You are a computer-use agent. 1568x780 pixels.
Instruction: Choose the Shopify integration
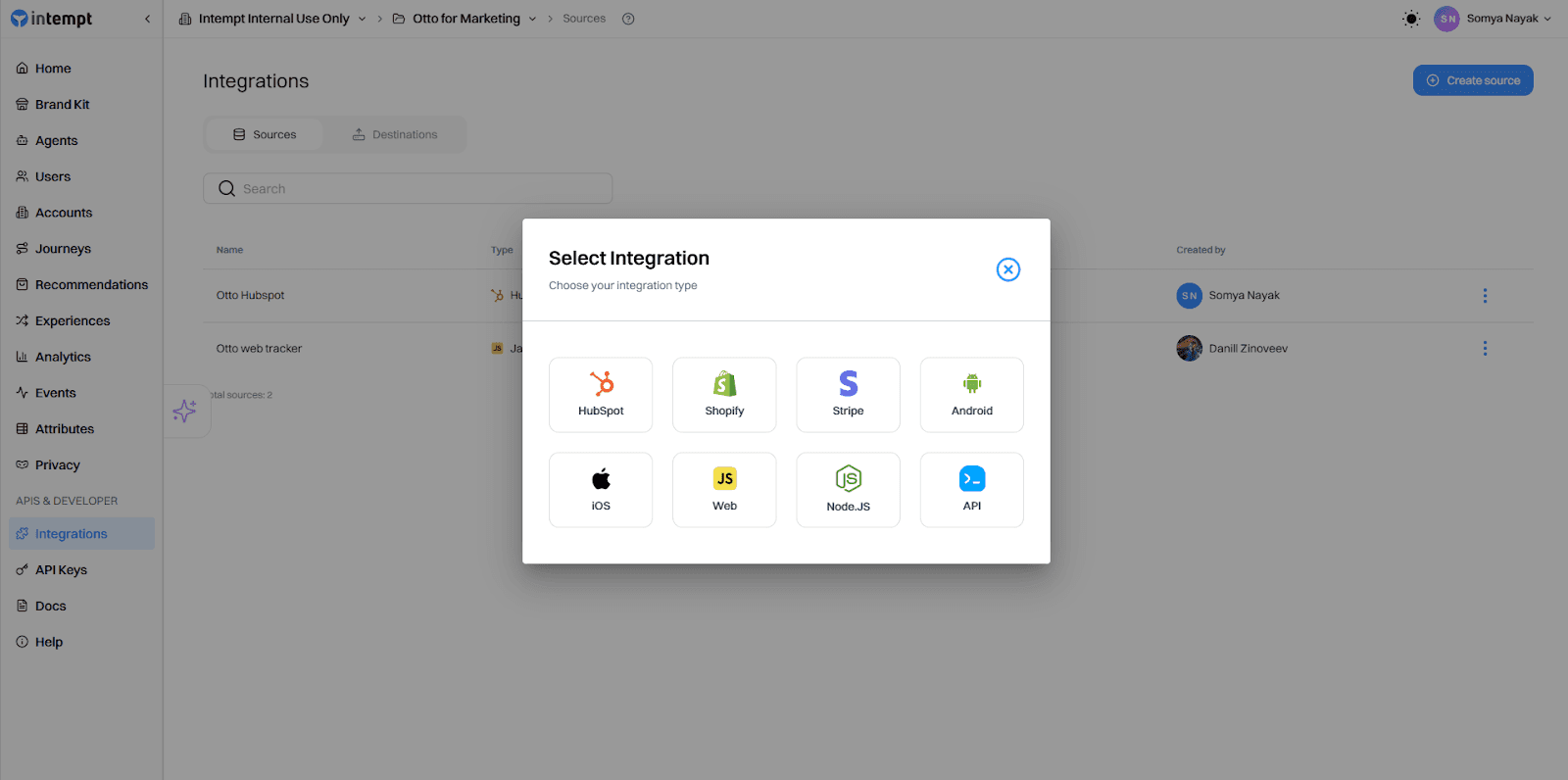(x=724, y=395)
